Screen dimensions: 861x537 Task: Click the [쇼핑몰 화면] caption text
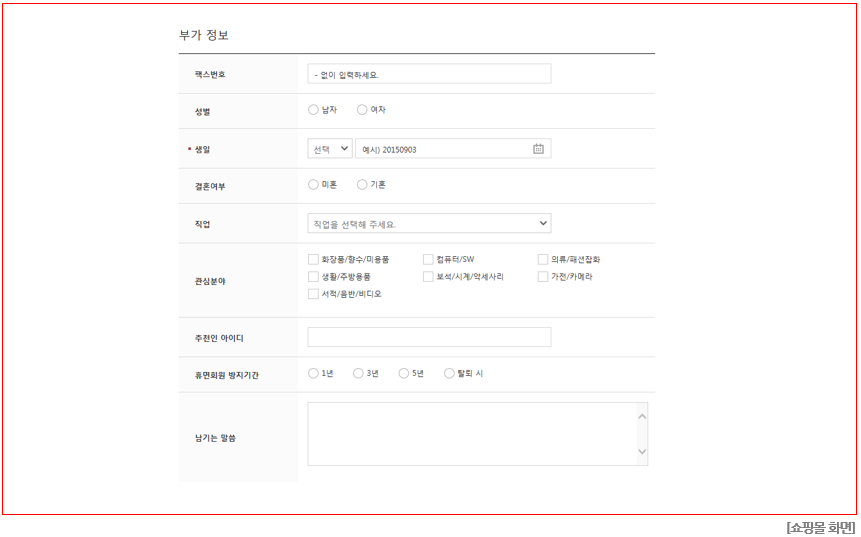coord(820,528)
